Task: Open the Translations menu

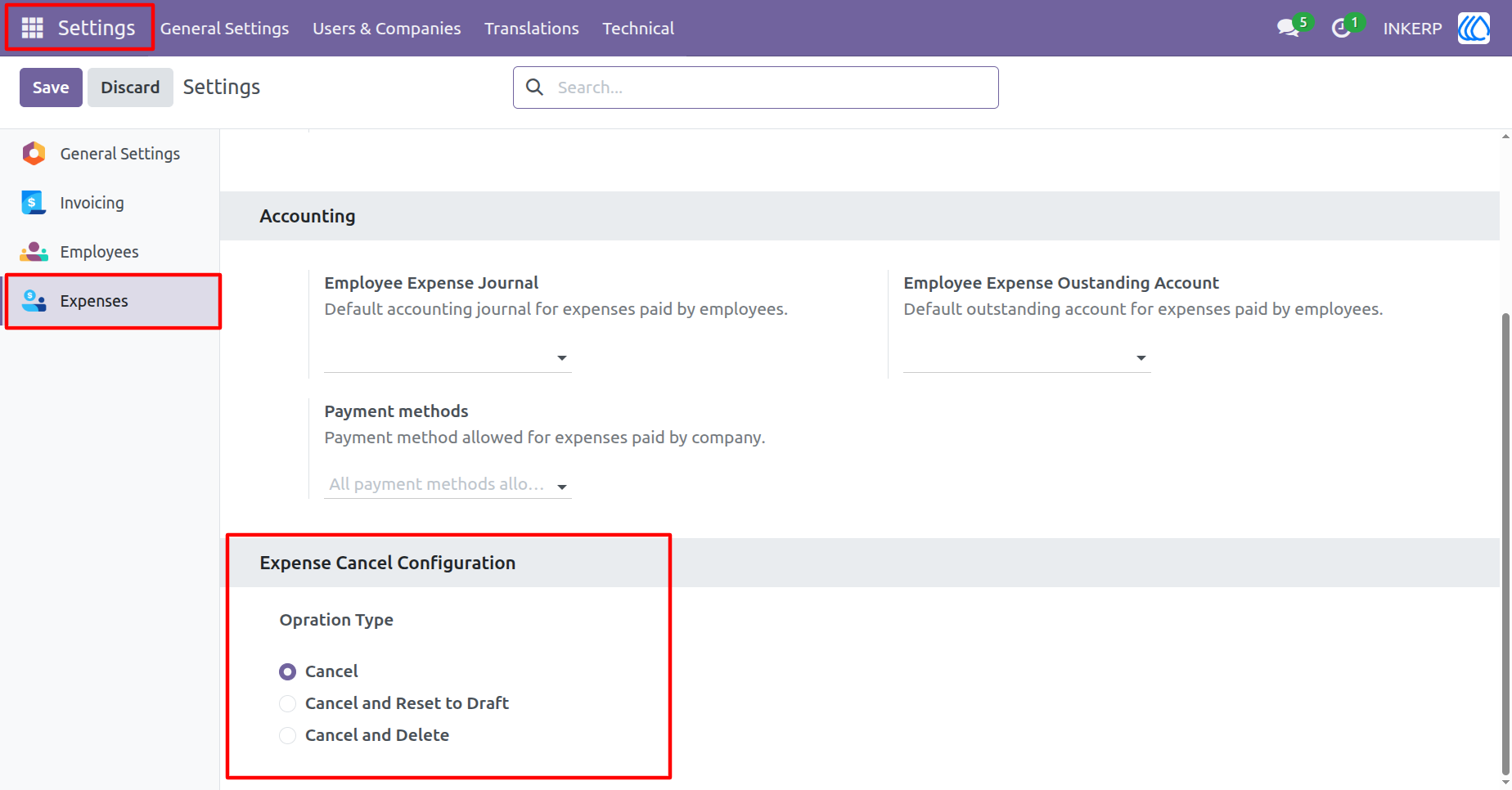Action: (x=532, y=29)
